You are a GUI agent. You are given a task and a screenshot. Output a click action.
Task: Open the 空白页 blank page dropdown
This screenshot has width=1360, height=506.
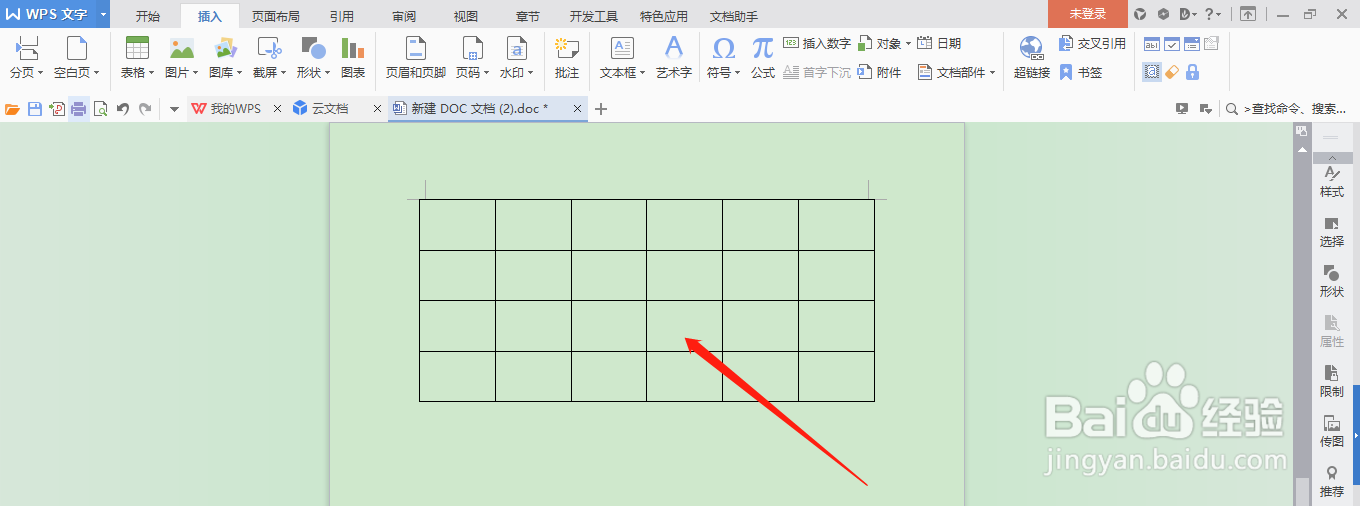coord(76,59)
